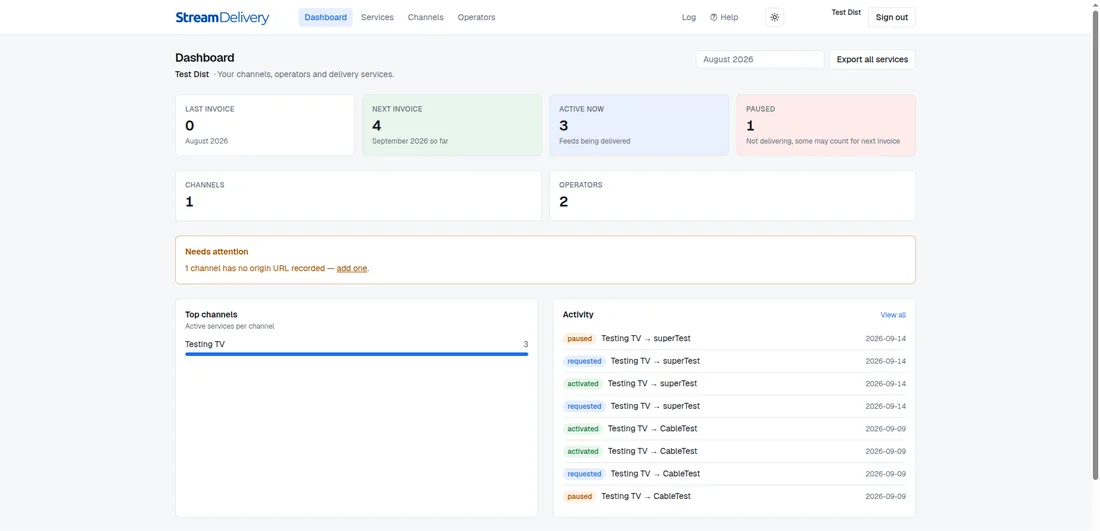Viewport: 1100px width, 531px height.
Task: Open the Help link with question icon
Action: [x=724, y=18]
